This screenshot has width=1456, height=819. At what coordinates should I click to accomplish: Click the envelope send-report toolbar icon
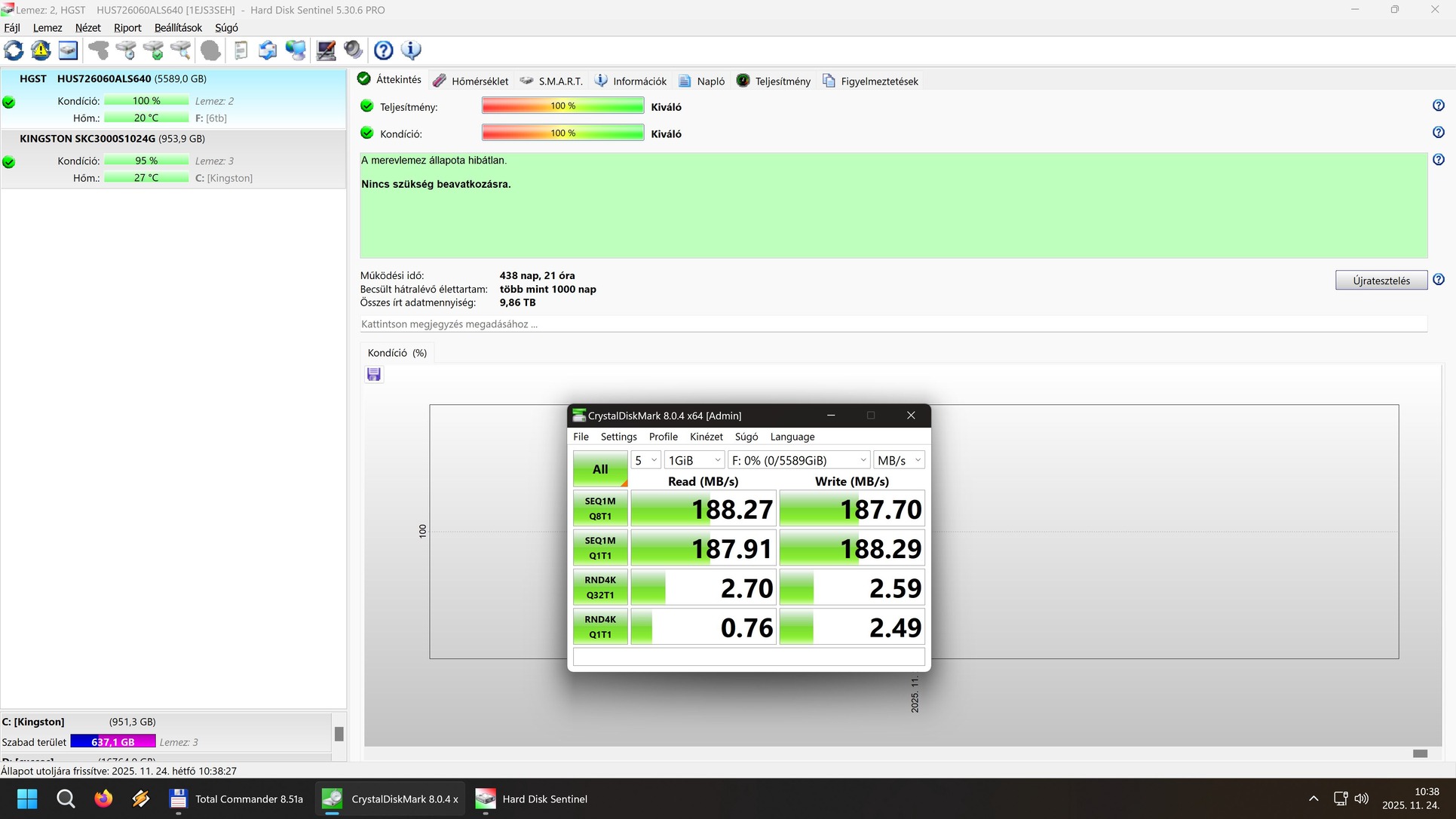[x=268, y=51]
